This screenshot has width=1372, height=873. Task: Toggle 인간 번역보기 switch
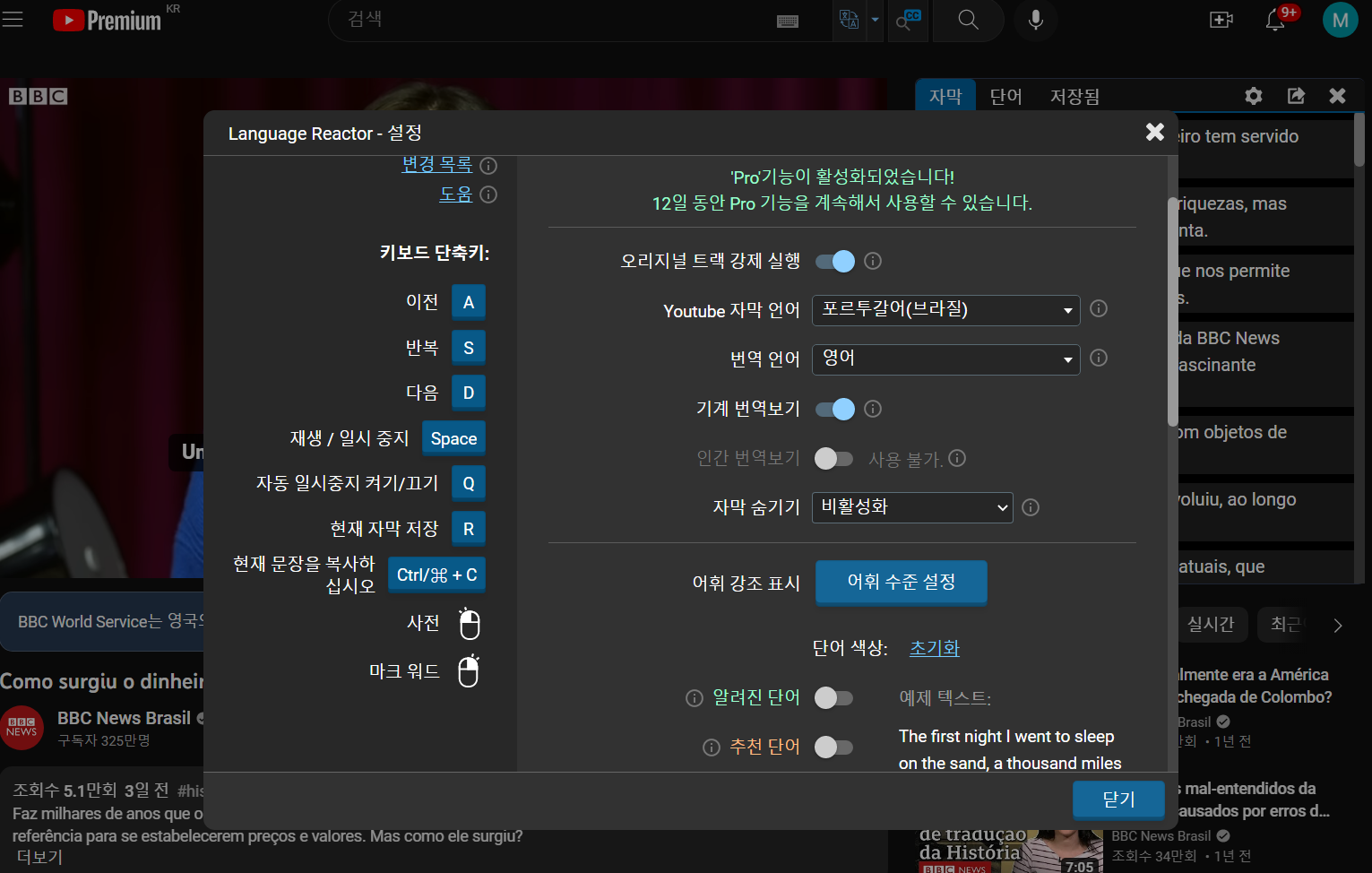[x=833, y=459]
